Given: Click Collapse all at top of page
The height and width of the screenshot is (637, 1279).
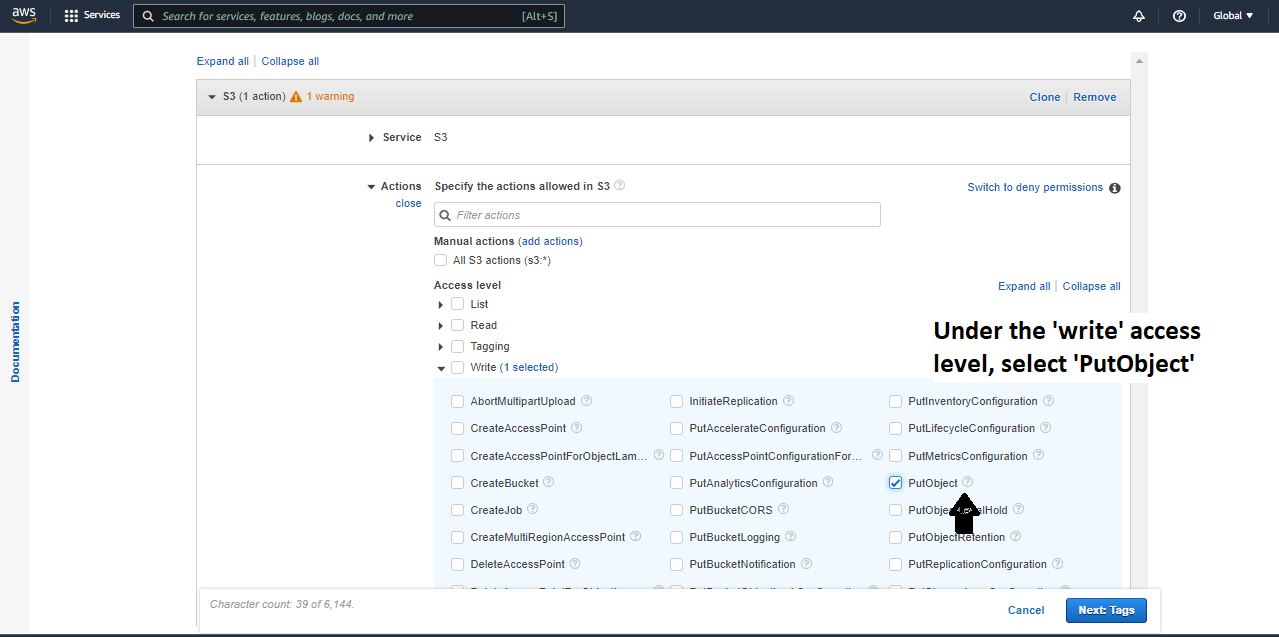Looking at the screenshot, I should point(290,61).
